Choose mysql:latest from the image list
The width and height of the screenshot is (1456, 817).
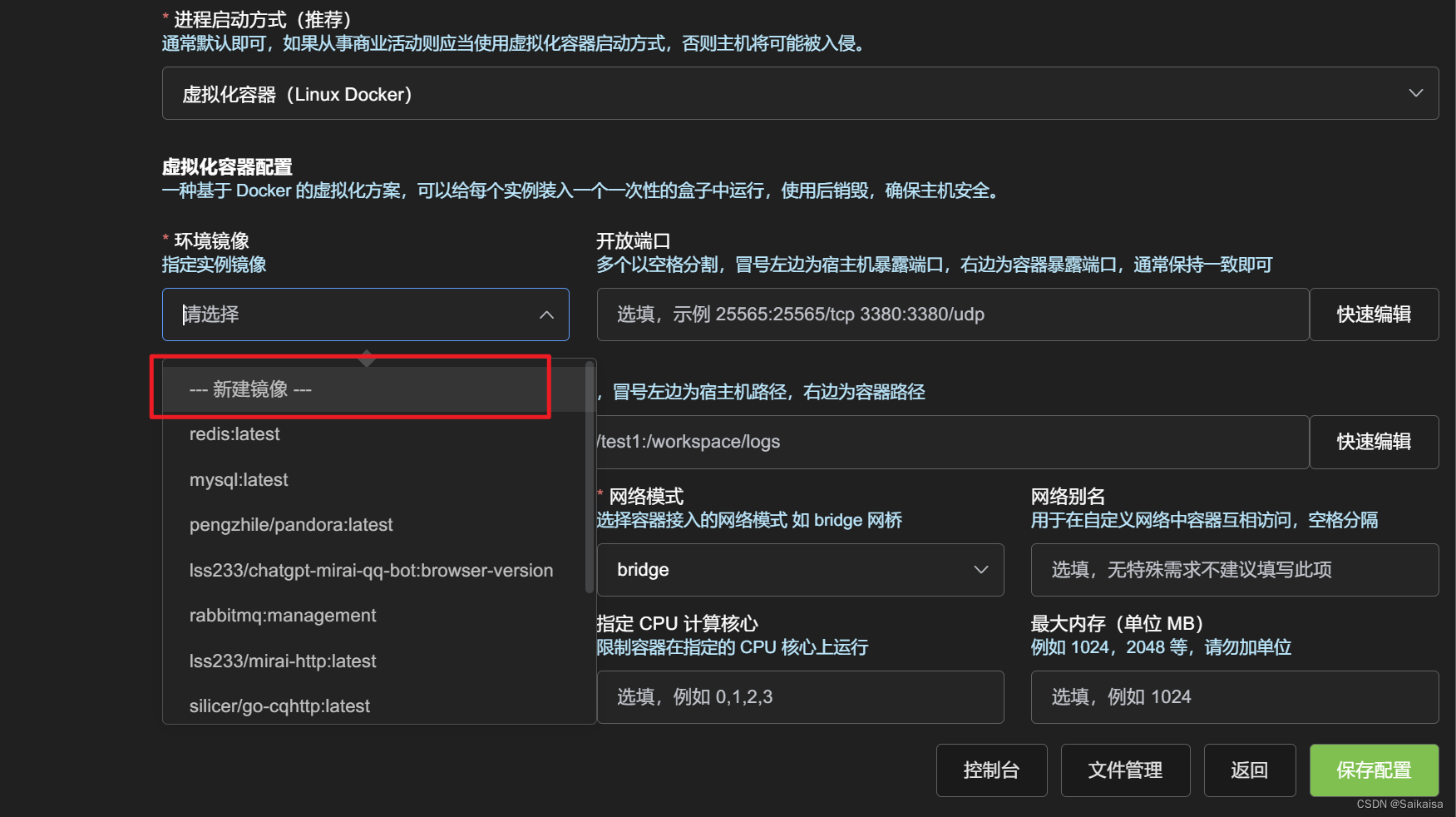[374, 480]
